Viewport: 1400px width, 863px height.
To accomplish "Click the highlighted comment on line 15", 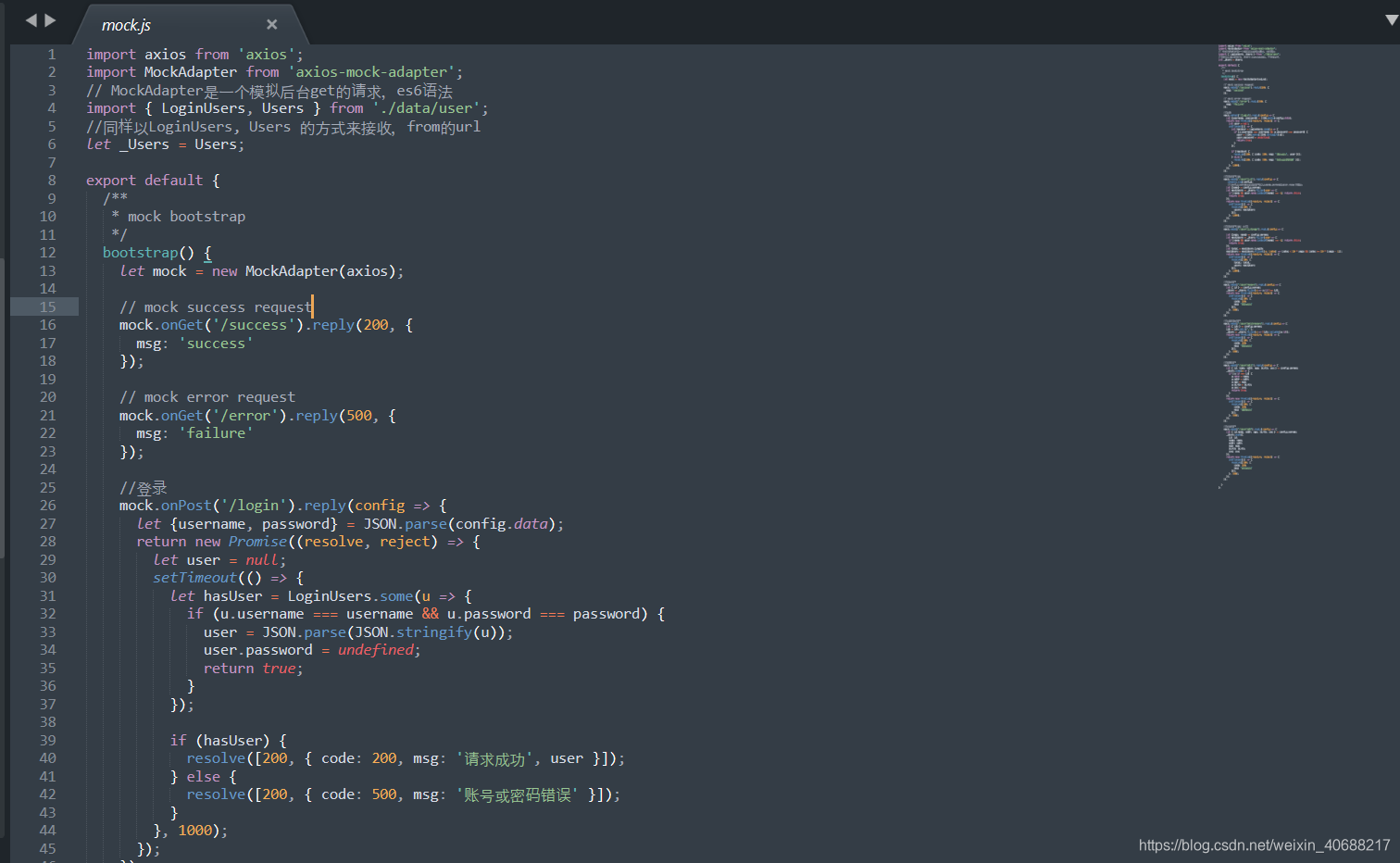I will [215, 306].
